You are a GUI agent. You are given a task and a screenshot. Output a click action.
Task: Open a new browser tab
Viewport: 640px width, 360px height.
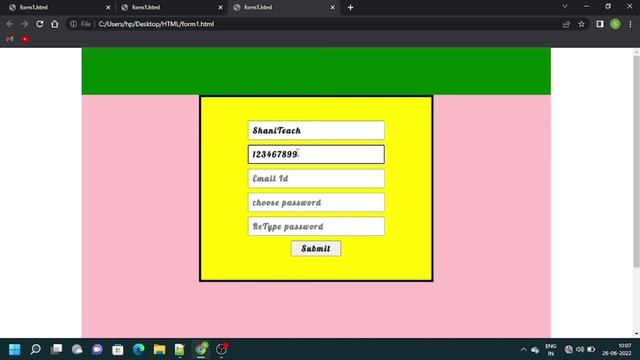coord(350,7)
